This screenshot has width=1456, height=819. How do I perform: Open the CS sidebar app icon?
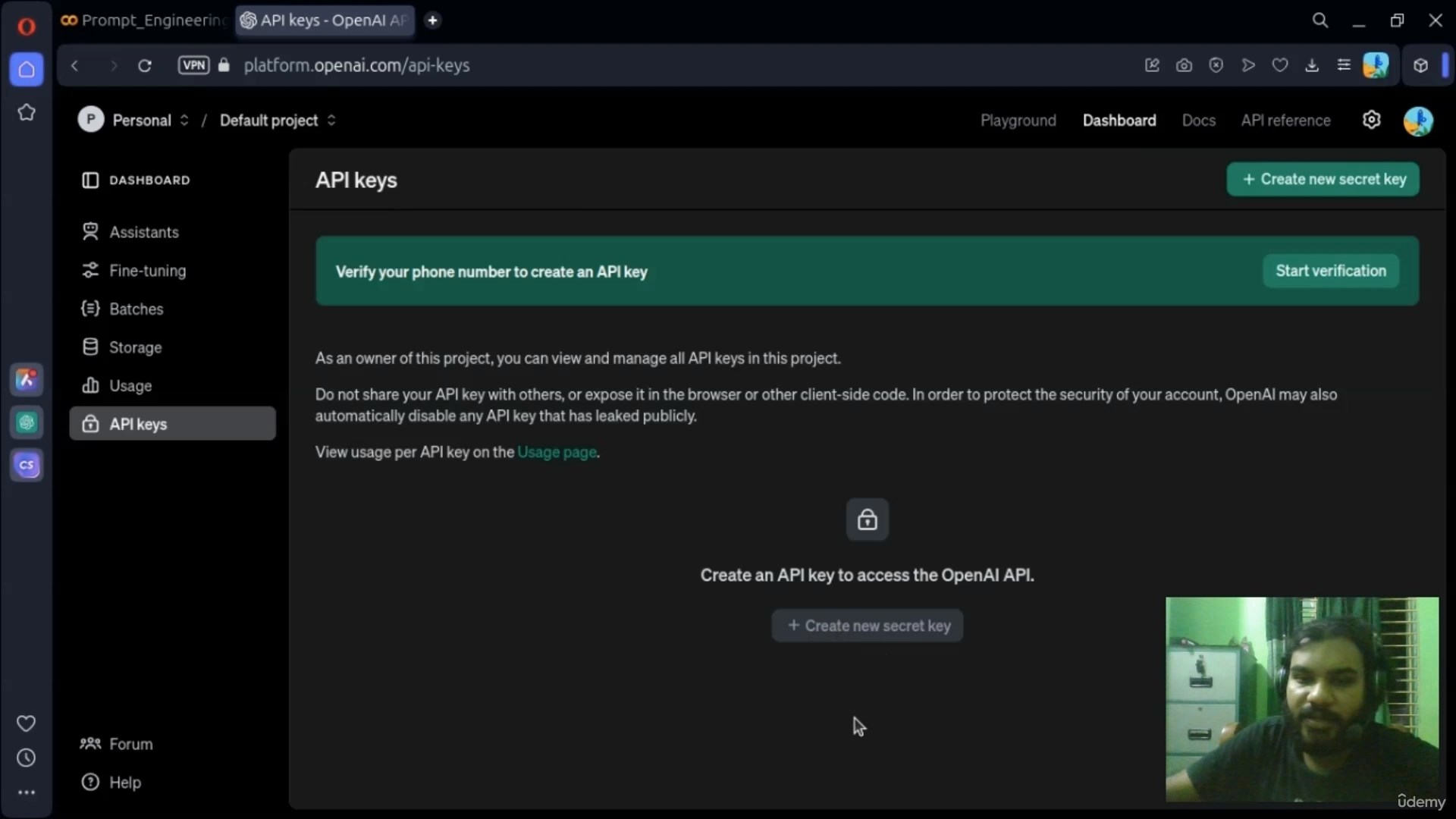pos(27,465)
